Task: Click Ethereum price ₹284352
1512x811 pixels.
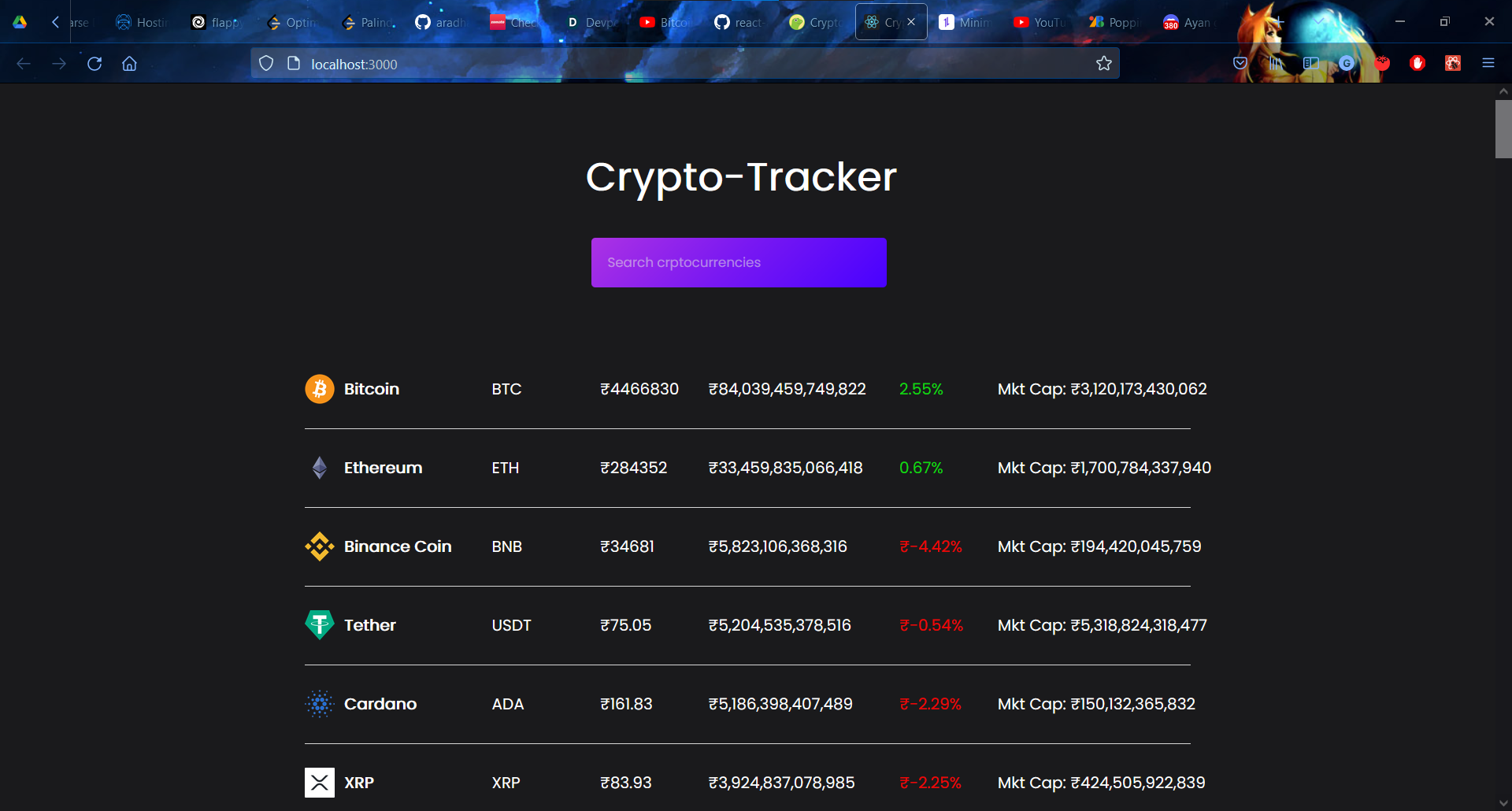Action: point(633,468)
